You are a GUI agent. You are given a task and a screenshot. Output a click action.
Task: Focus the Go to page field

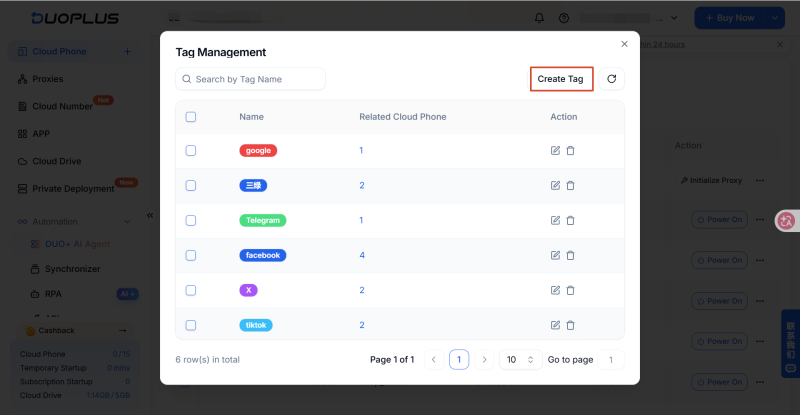point(610,359)
